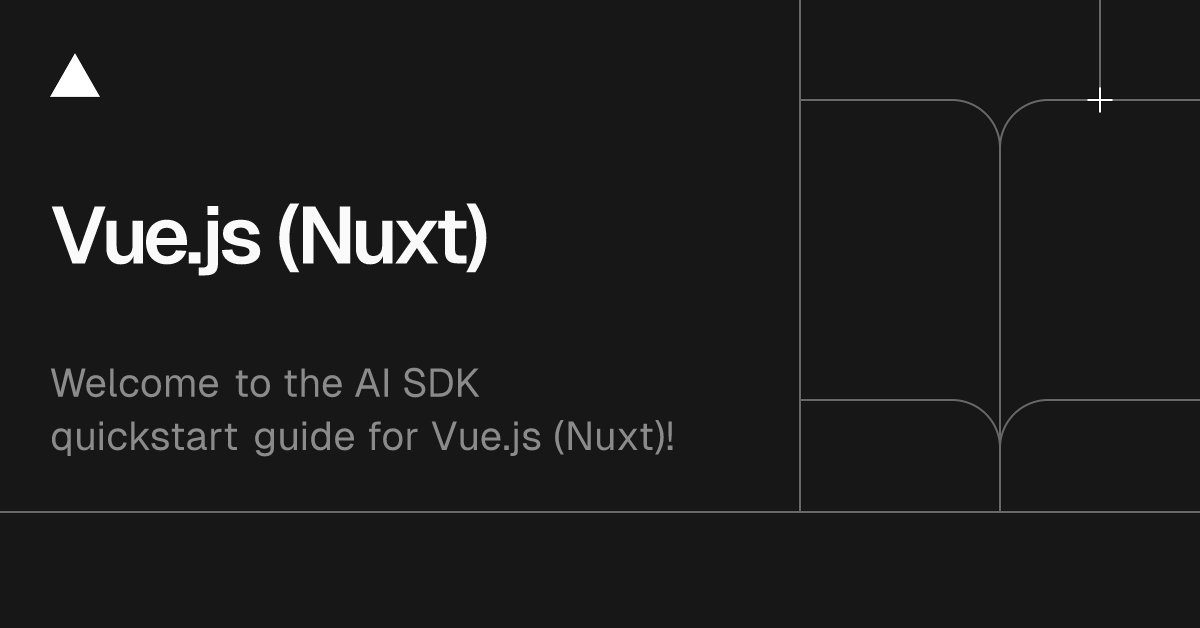Click the narrow top-right corner grid cell
Screen dimensions: 1200x628
point(1150,50)
